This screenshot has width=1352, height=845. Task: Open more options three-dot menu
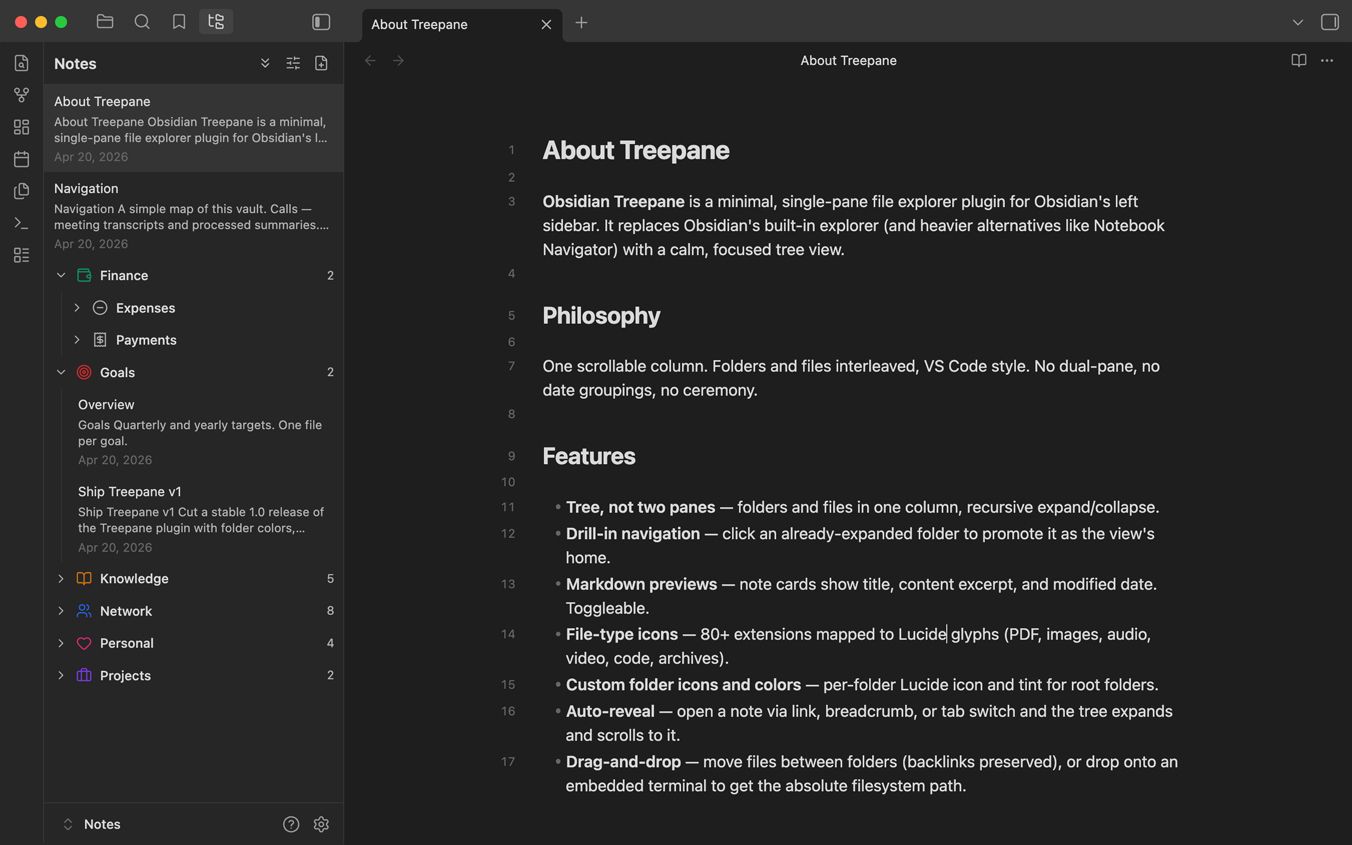pos(1327,61)
